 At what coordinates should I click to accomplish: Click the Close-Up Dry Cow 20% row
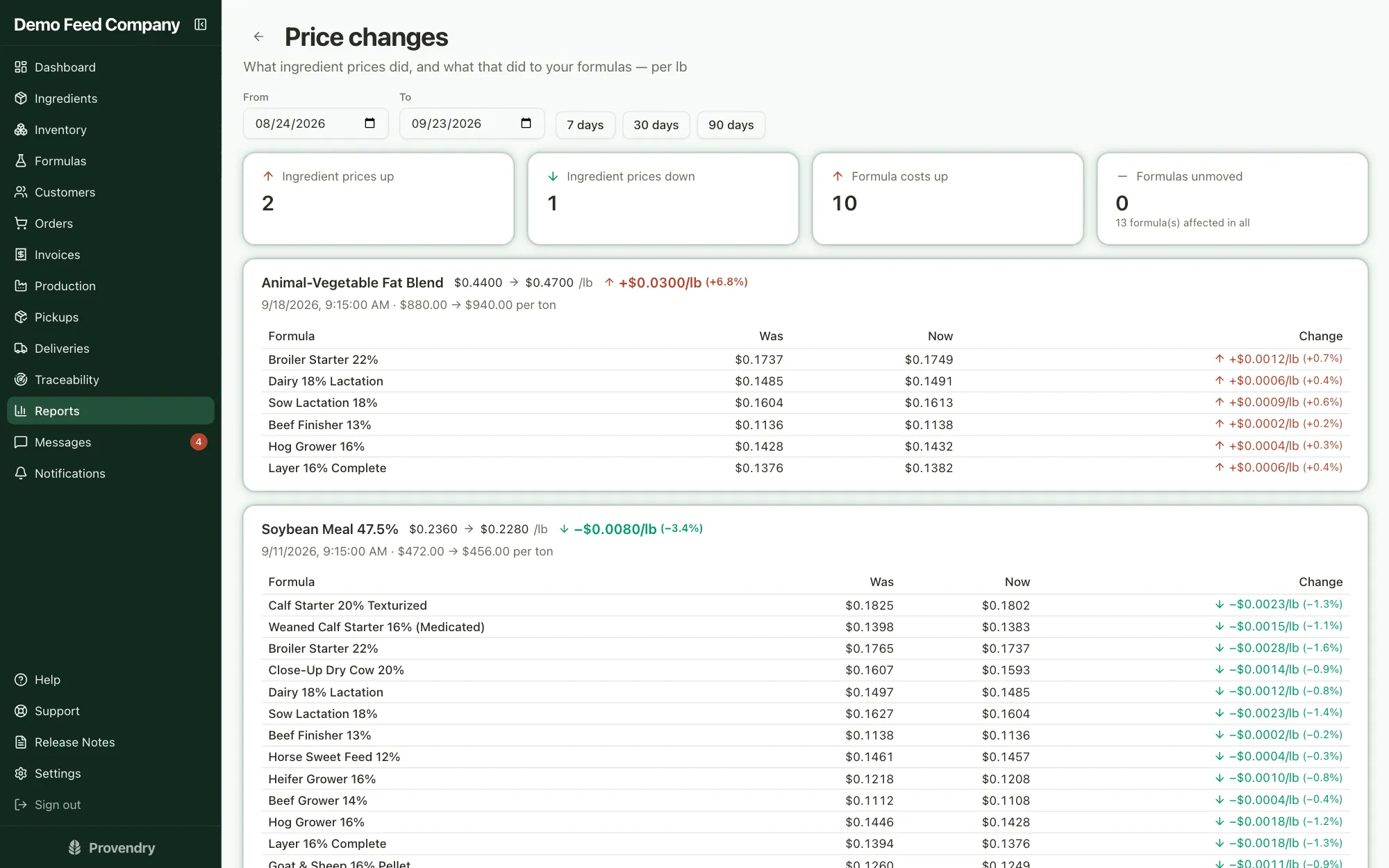pos(806,670)
